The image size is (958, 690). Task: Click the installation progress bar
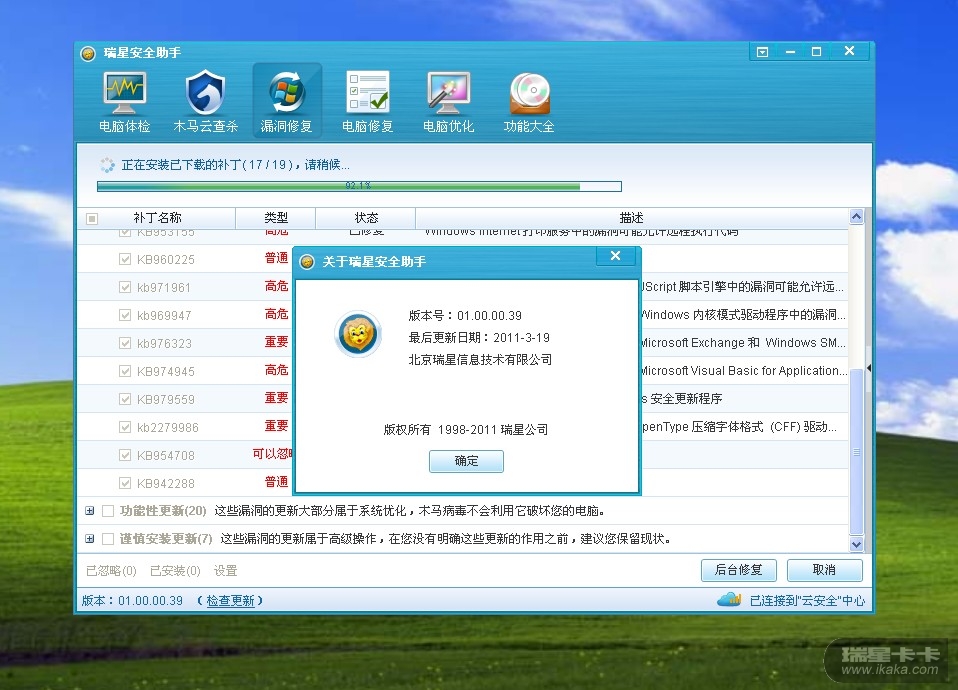[359, 186]
